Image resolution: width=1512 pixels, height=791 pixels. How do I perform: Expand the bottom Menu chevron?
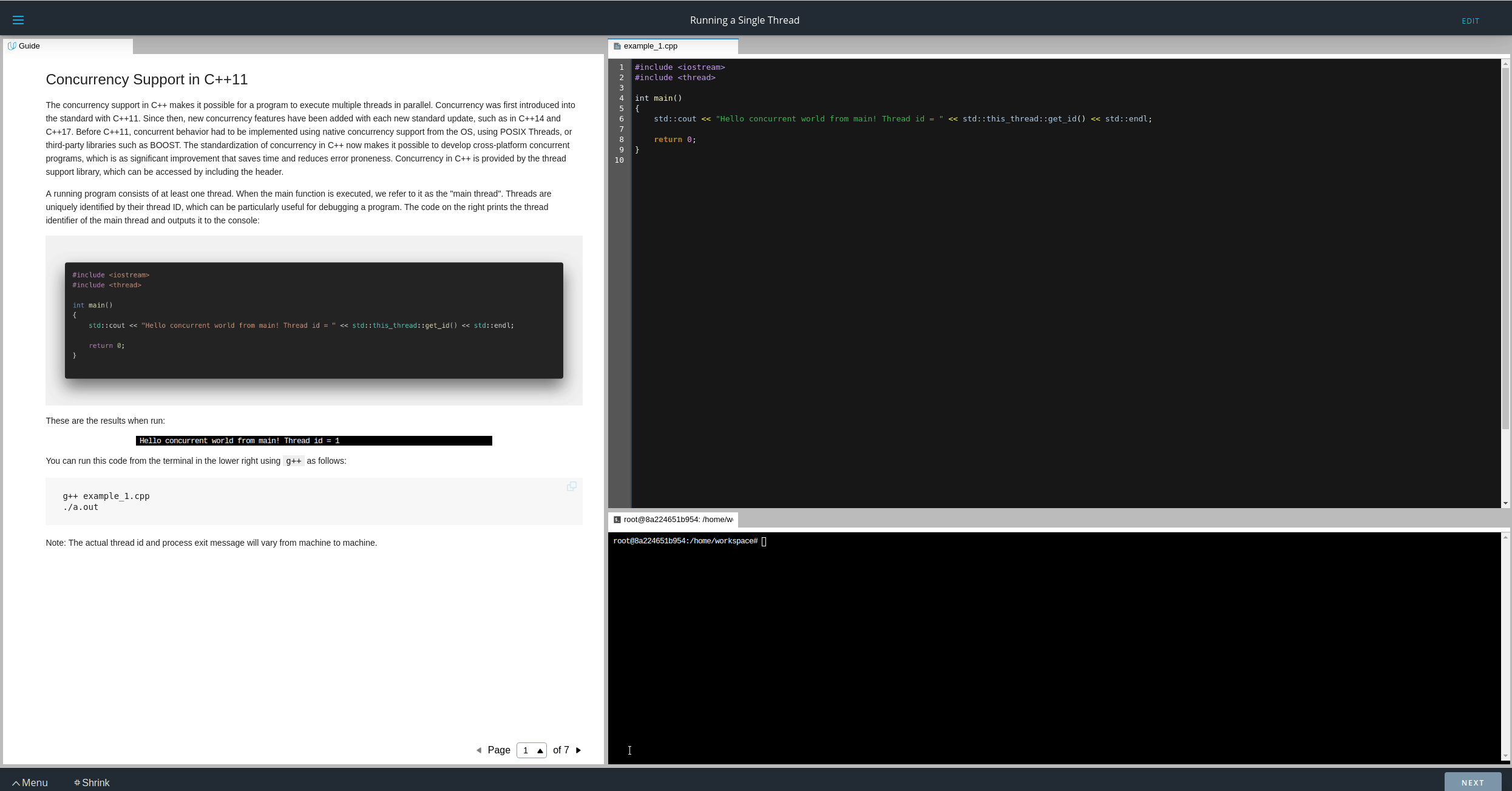pos(16,783)
